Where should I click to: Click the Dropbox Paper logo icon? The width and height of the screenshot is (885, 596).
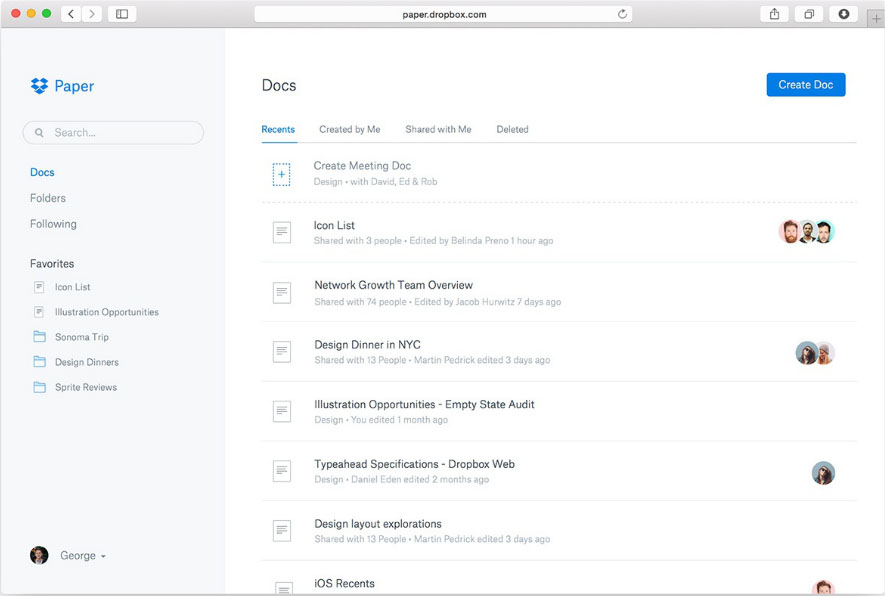pyautogui.click(x=40, y=86)
